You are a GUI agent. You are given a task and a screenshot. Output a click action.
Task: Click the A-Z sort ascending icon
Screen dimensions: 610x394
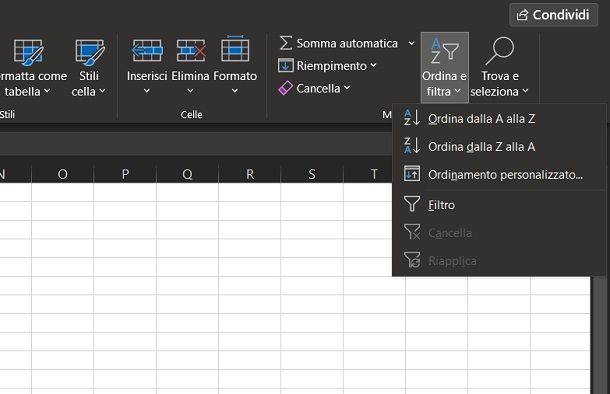(x=412, y=117)
